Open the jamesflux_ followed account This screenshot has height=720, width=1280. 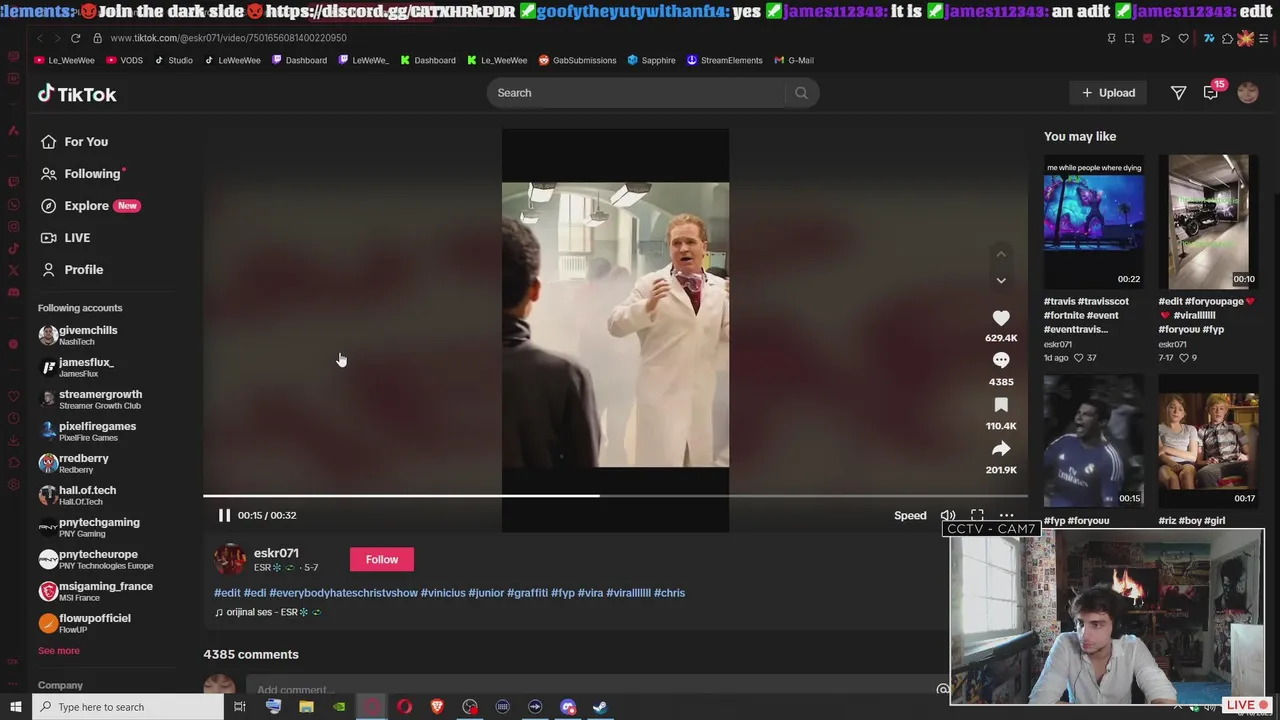tap(76, 367)
